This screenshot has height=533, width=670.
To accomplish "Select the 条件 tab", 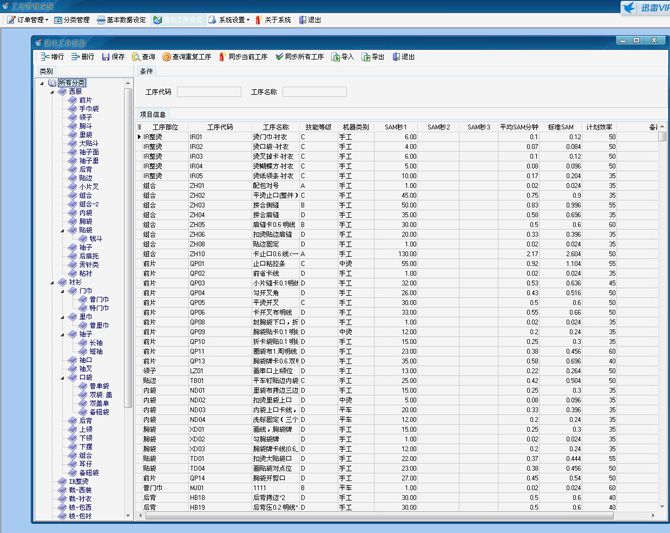I will click(146, 71).
